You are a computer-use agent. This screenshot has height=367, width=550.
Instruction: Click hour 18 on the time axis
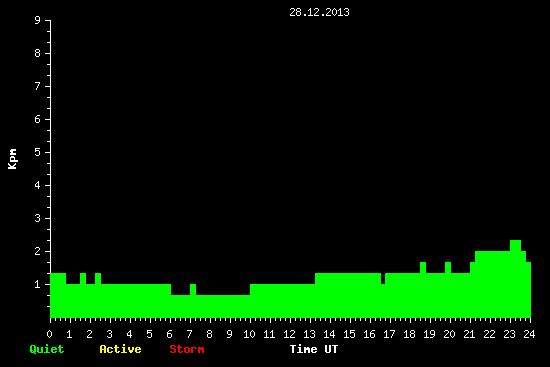tap(409, 334)
